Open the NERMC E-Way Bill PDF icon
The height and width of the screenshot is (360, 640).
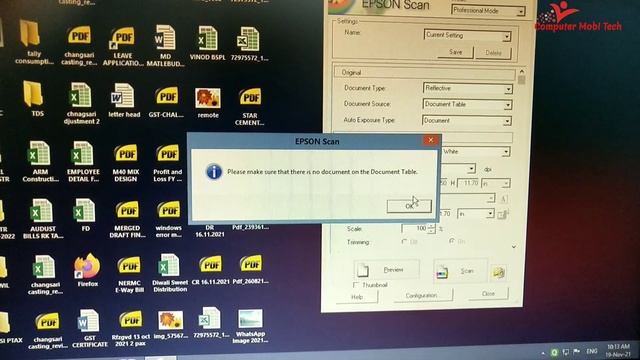pyautogui.click(x=129, y=275)
